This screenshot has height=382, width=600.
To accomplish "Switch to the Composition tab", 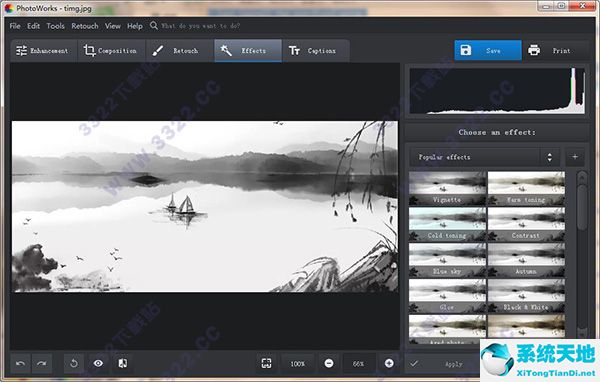I will [111, 51].
